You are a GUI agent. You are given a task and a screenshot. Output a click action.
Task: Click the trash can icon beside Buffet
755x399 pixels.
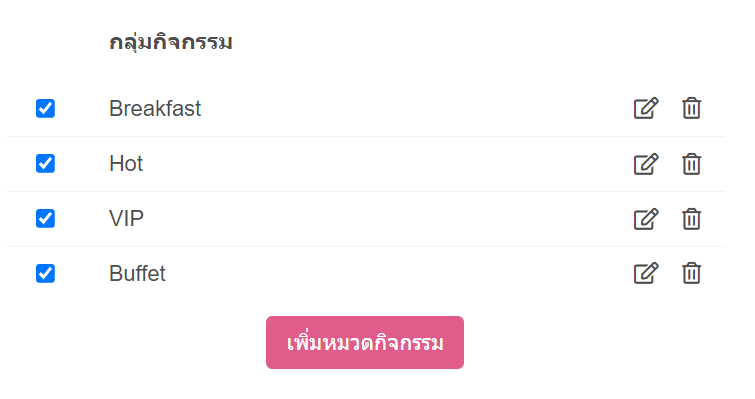691,273
